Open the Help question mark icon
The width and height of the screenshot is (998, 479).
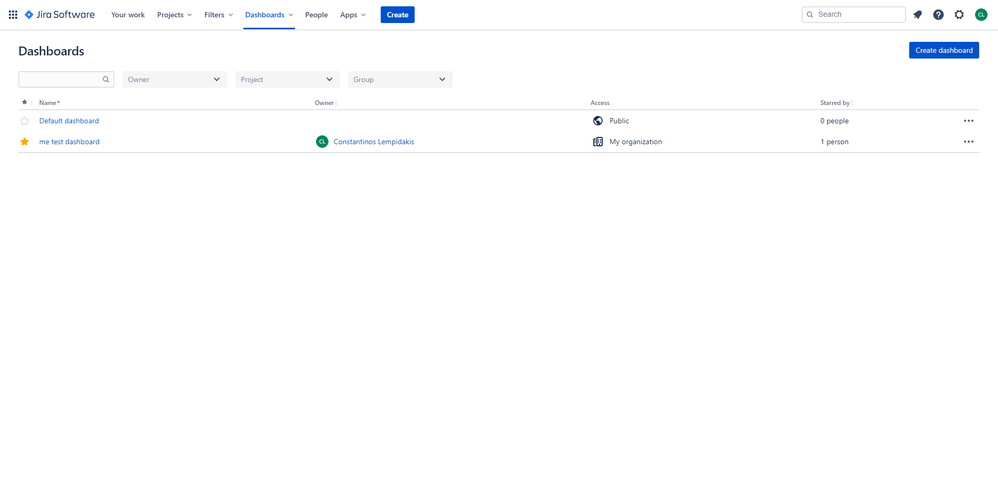[938, 15]
